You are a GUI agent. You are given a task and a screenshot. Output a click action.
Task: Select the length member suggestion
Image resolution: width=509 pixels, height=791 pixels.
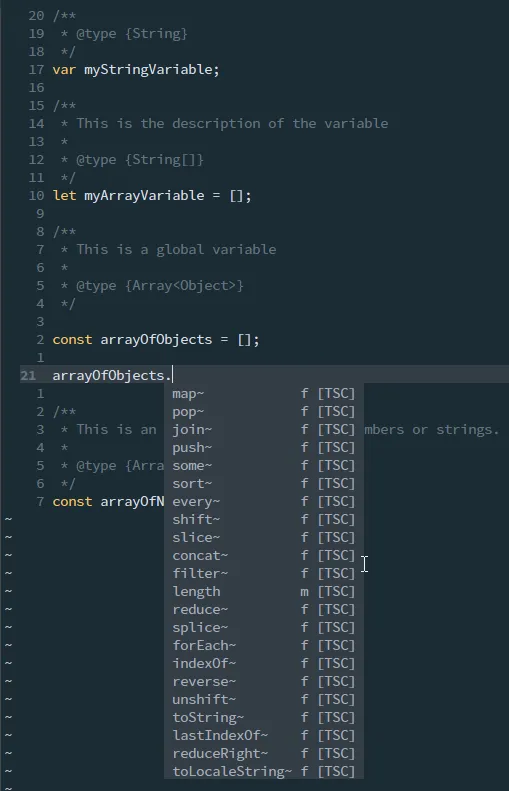(263, 592)
